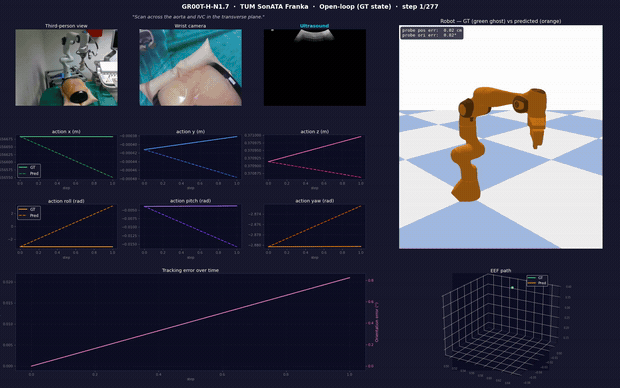Viewport: 620px width, 388px height.
Task: Click the action pitch (rad) plot
Action: tap(190, 226)
